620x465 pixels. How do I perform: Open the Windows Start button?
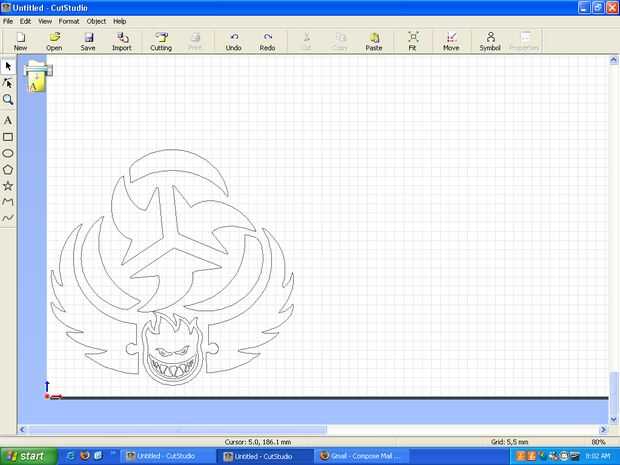coord(28,456)
